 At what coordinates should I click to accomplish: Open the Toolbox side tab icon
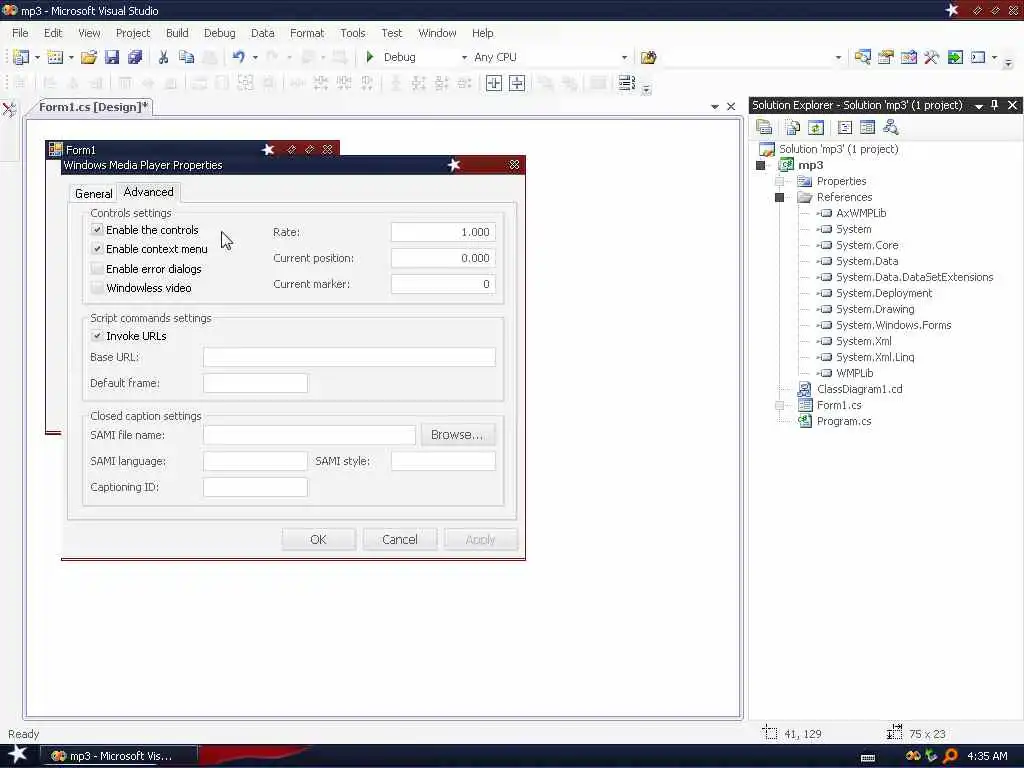coord(9,109)
